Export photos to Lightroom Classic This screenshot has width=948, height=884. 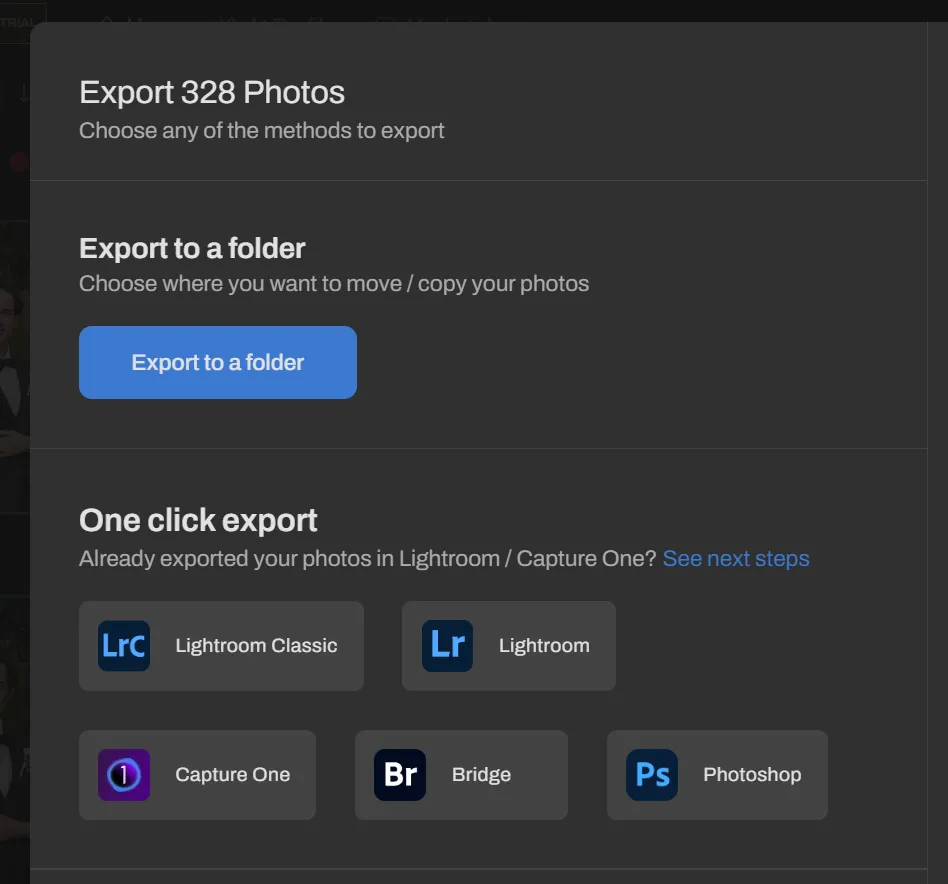coord(221,645)
